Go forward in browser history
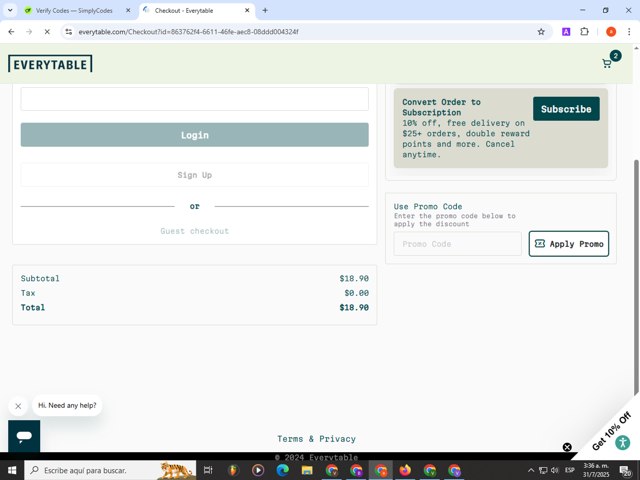Screen dimensions: 640x480 [29, 32]
